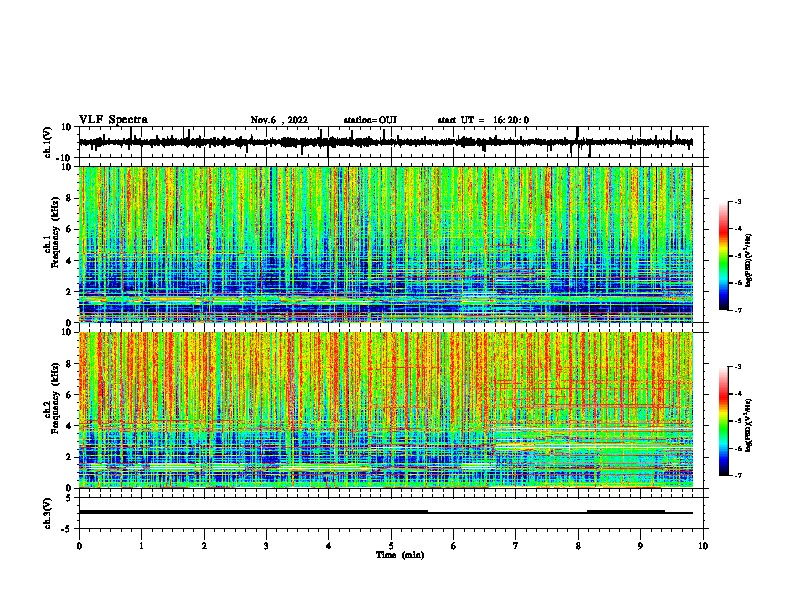Click the "-7" label on ch.1 color bar
This screenshot has height=612, width=792.
coord(737,310)
